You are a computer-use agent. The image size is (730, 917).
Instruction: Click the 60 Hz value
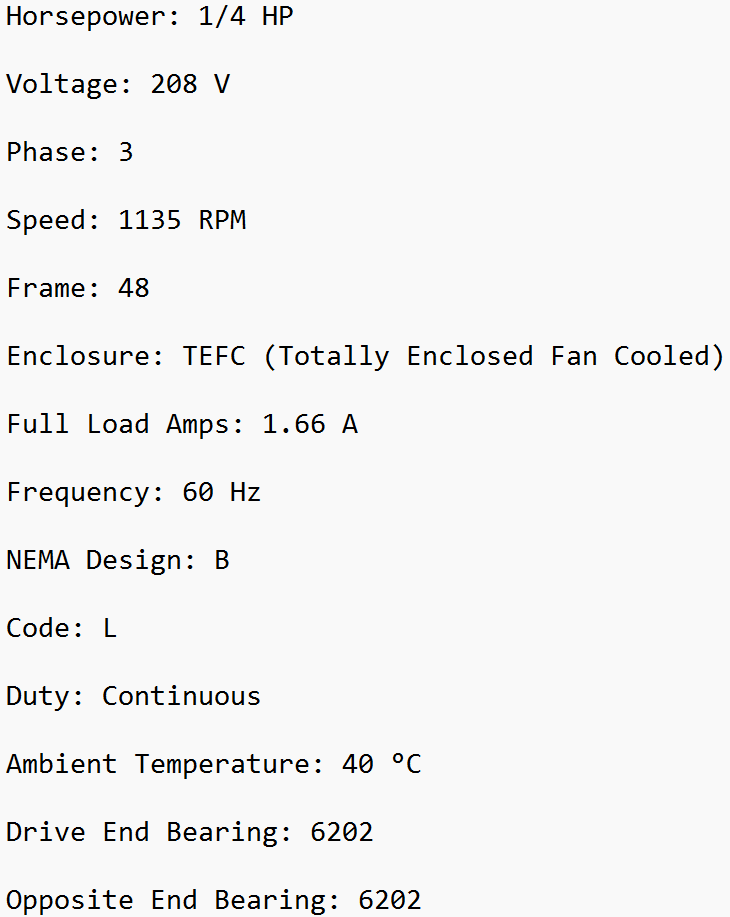(221, 492)
